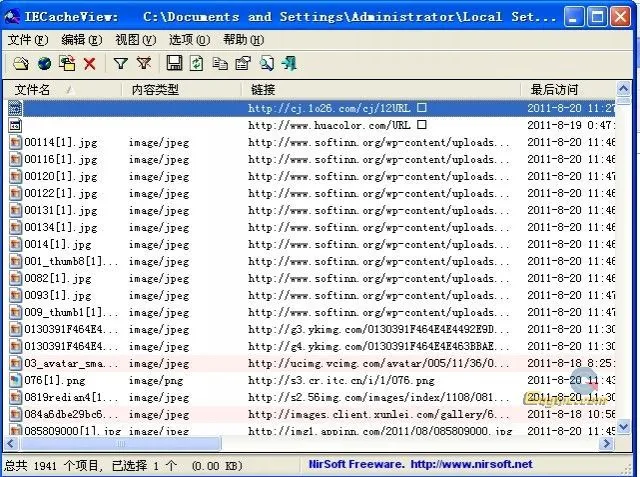Click the copy selected files toolbar icon
The image size is (640, 477).
click(x=67, y=64)
